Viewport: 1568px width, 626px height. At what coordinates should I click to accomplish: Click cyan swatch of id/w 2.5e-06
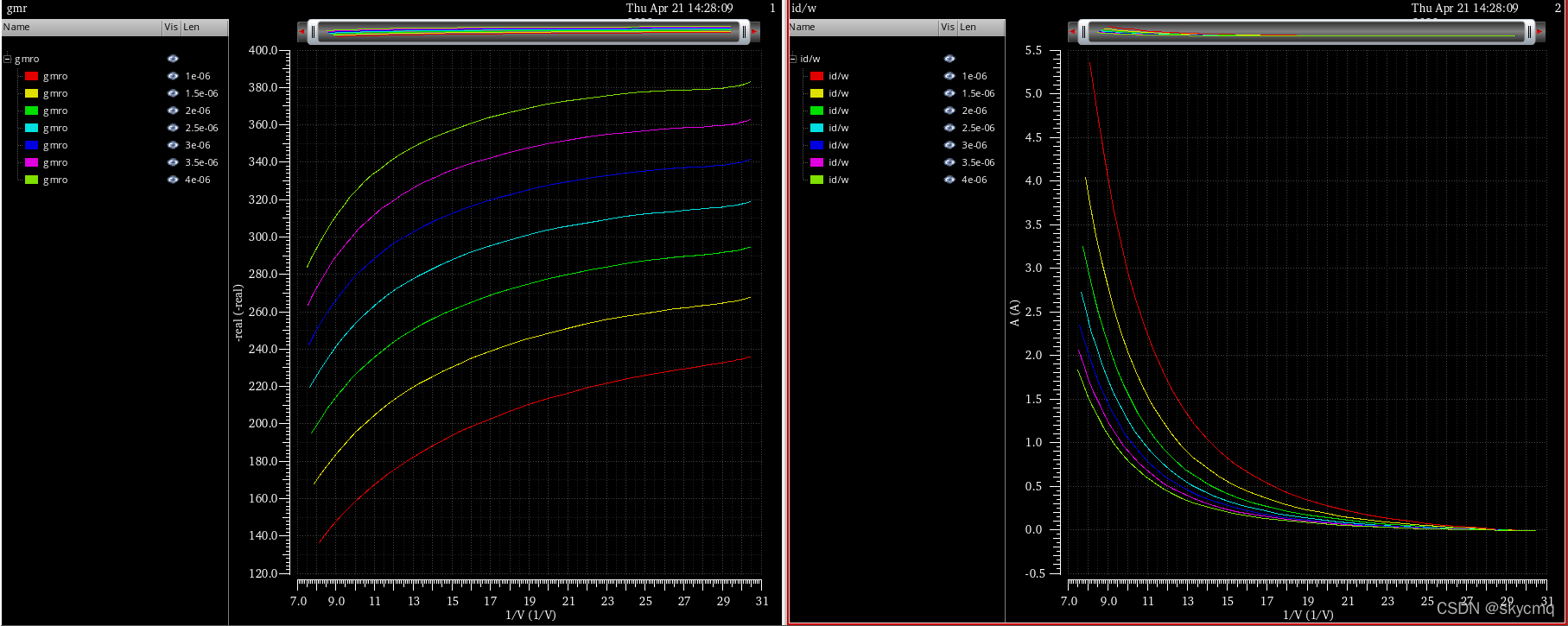[816, 128]
